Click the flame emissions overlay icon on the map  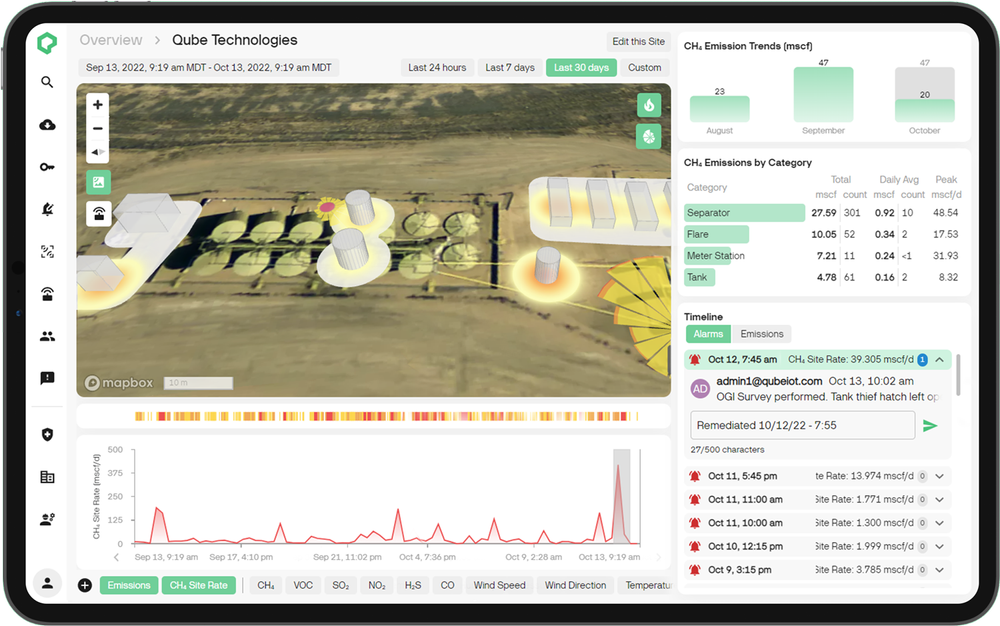(x=648, y=104)
